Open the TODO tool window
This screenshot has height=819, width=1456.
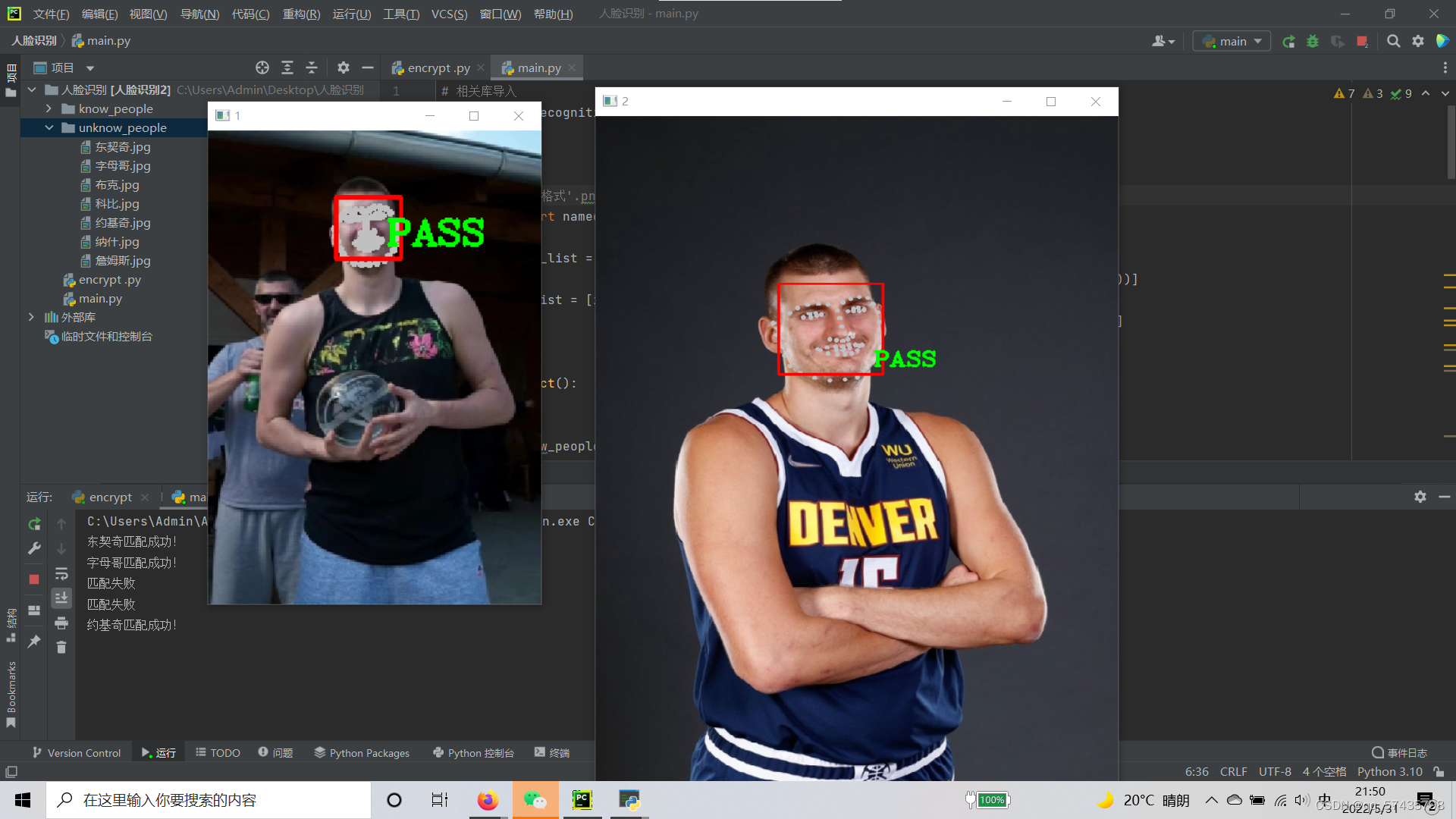coord(218,753)
